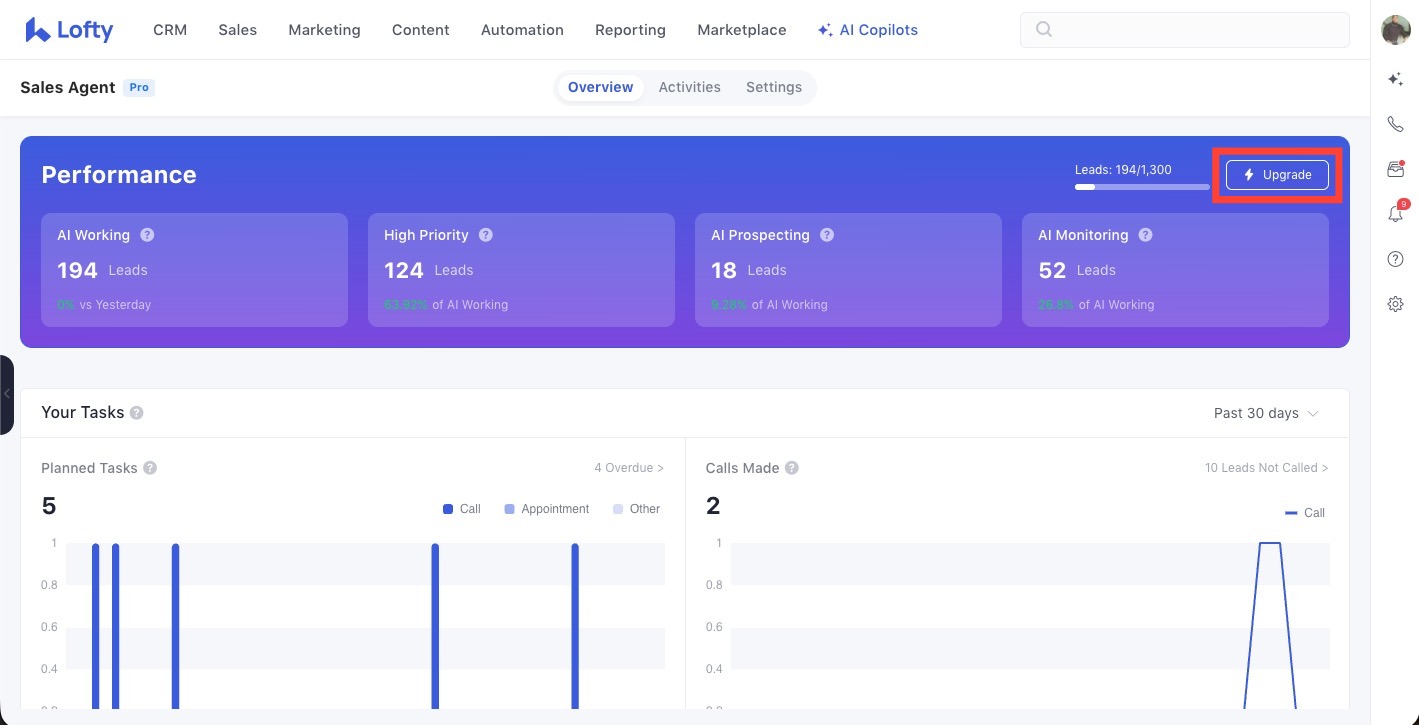1419x725 pixels.
Task: Open the Marketplace menu
Action: (x=742, y=30)
